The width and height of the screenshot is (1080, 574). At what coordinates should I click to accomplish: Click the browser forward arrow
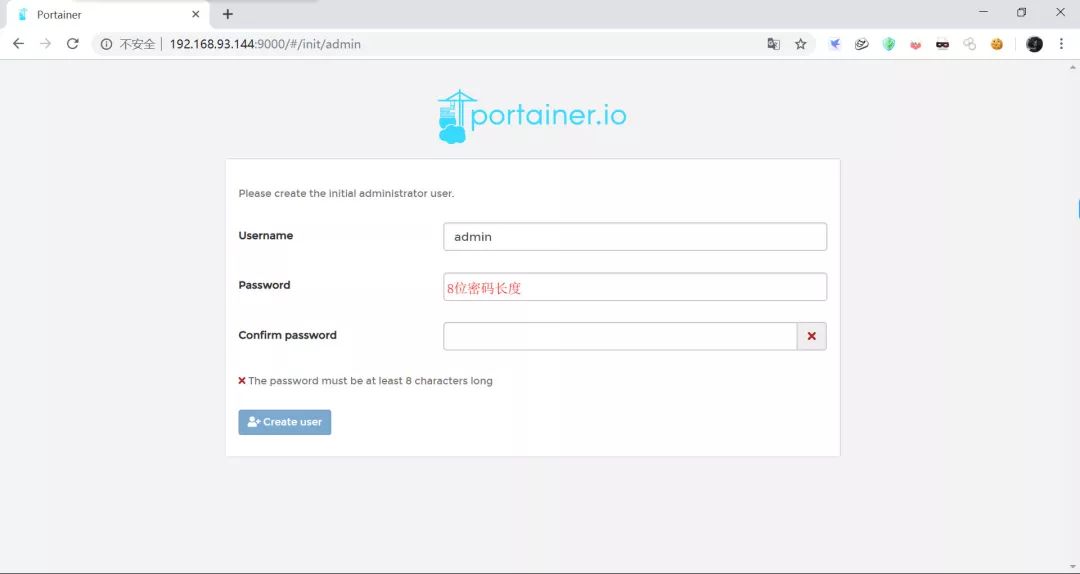(45, 43)
